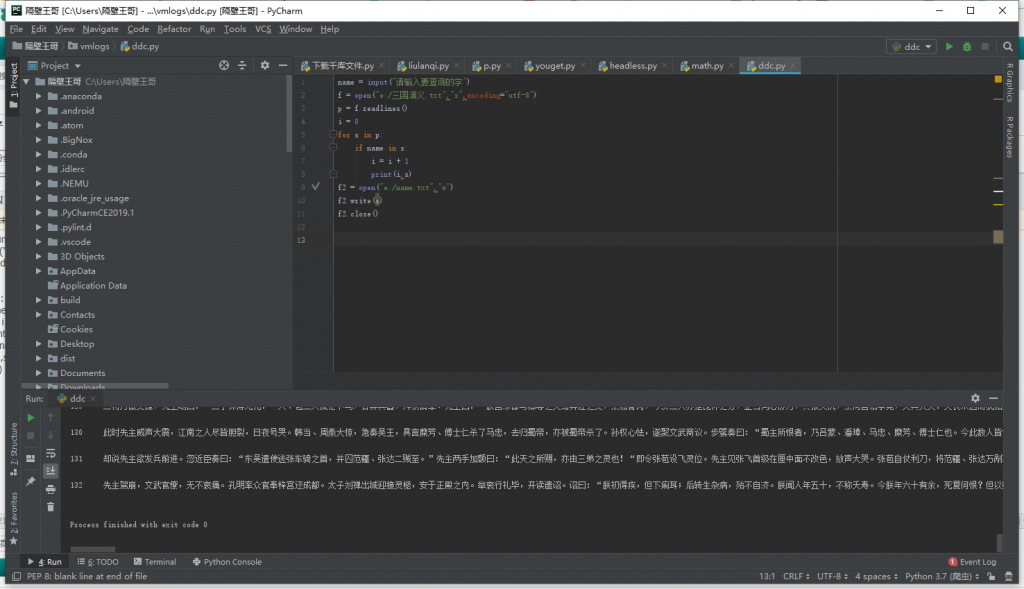
Task: Run the ddc configuration from top toolbar
Action: point(950,46)
